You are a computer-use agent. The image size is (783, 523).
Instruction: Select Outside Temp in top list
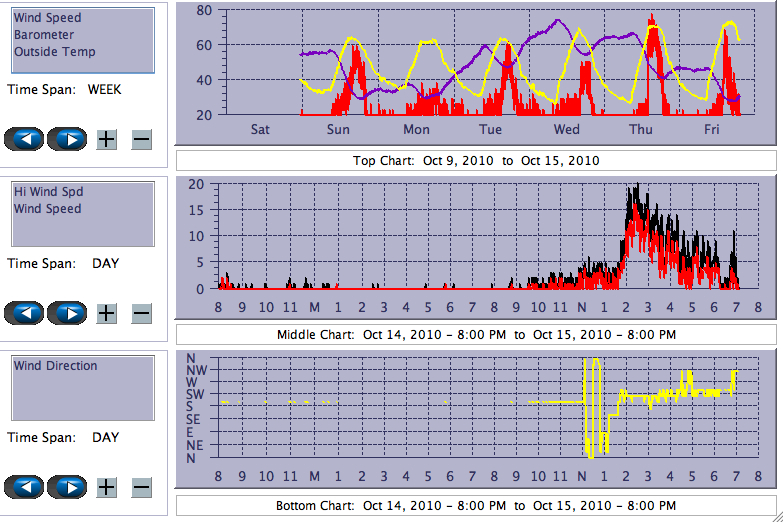(54, 52)
